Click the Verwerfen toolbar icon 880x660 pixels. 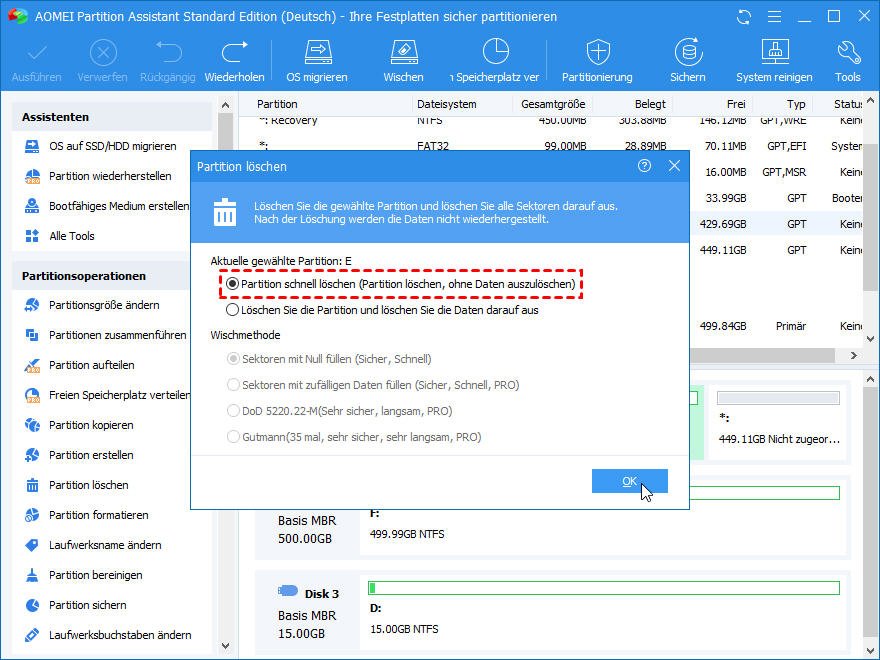click(103, 53)
